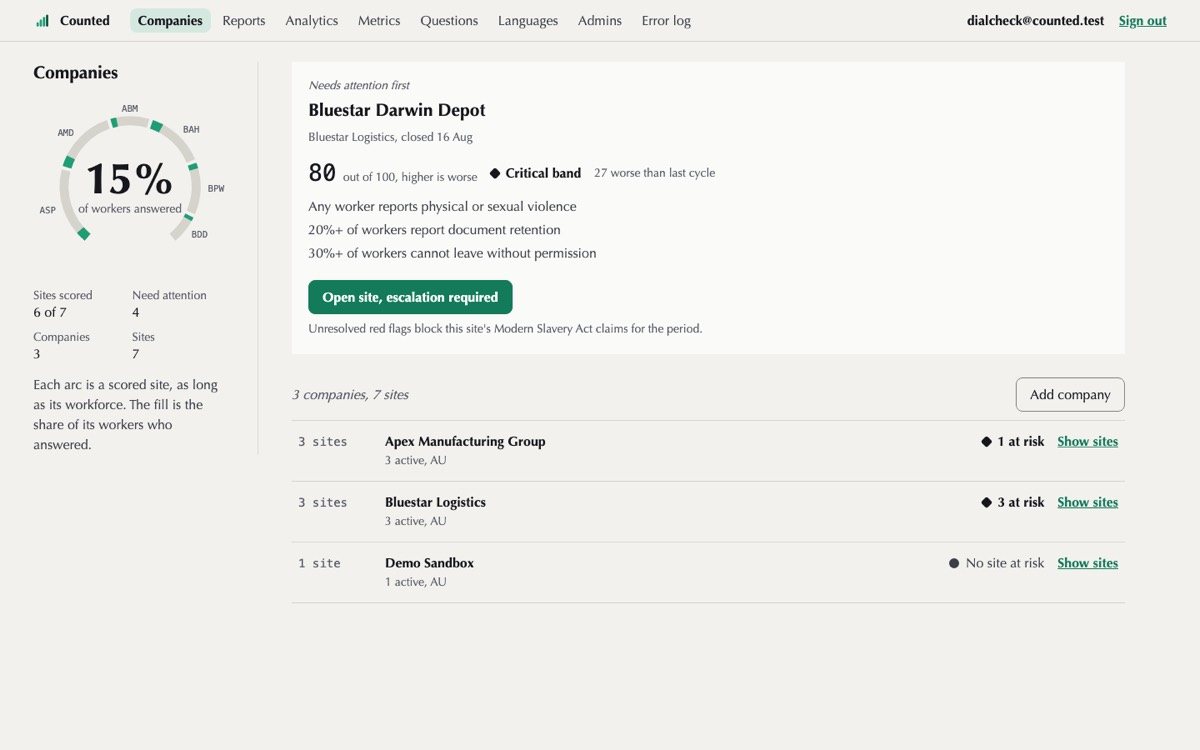
Task: Click '30%+ of workers cannot leave without permission'
Action: pos(452,253)
